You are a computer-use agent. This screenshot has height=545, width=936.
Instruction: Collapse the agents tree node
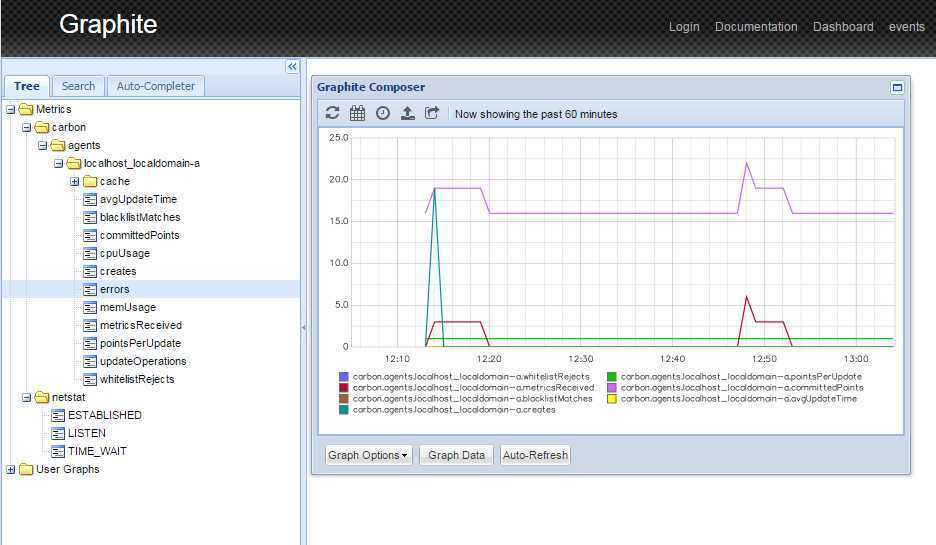point(43,146)
